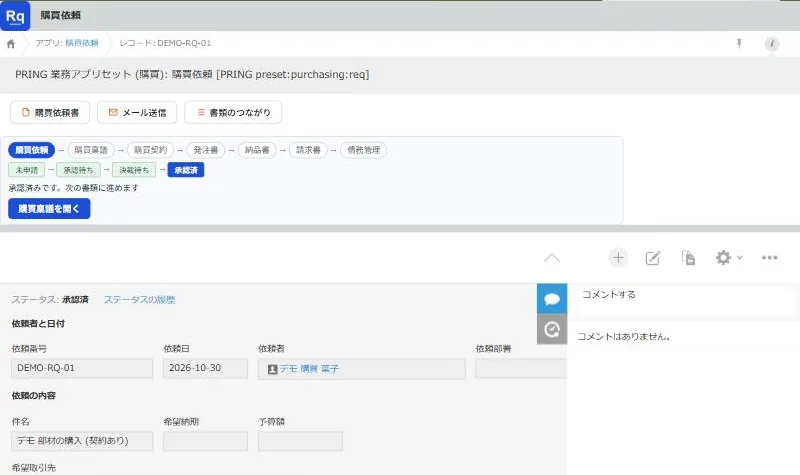This screenshot has width=800, height=475.
Task: Click the 未申請 status chip
Action: pos(27,170)
